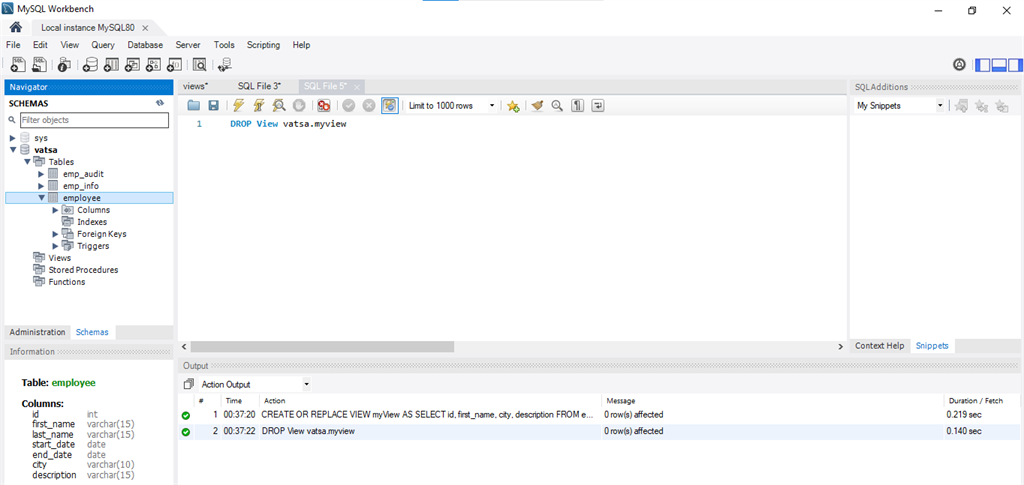
Task: Toggle the right sidebar panel visibility
Action: tap(1016, 65)
